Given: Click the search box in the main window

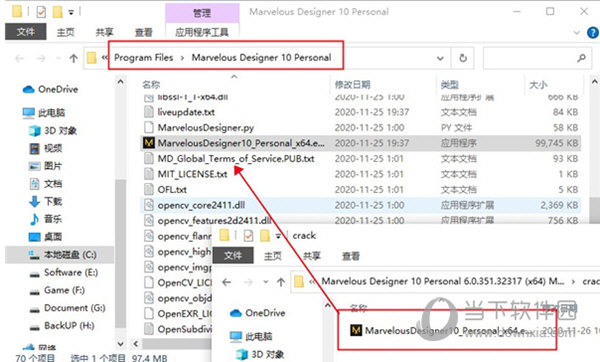Looking at the screenshot, I should (x=537, y=58).
